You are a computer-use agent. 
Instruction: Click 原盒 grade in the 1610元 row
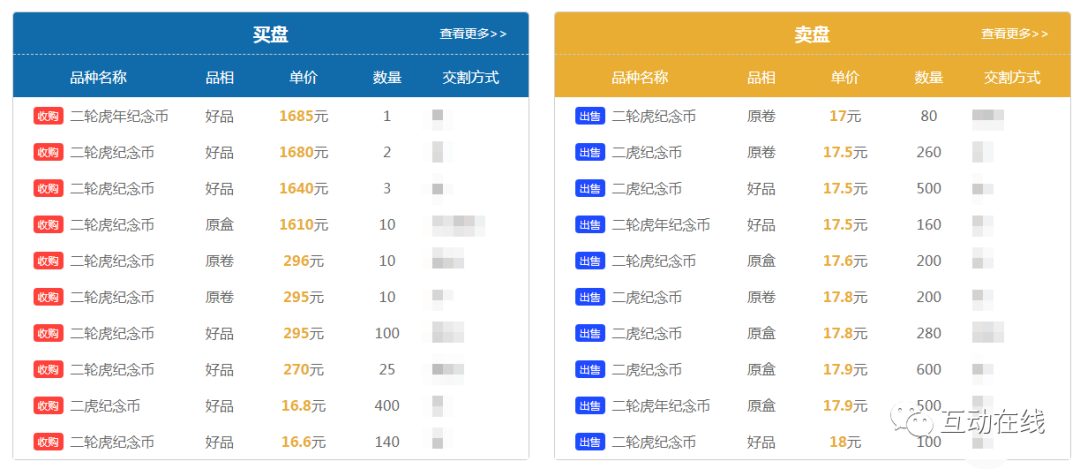coord(219,225)
